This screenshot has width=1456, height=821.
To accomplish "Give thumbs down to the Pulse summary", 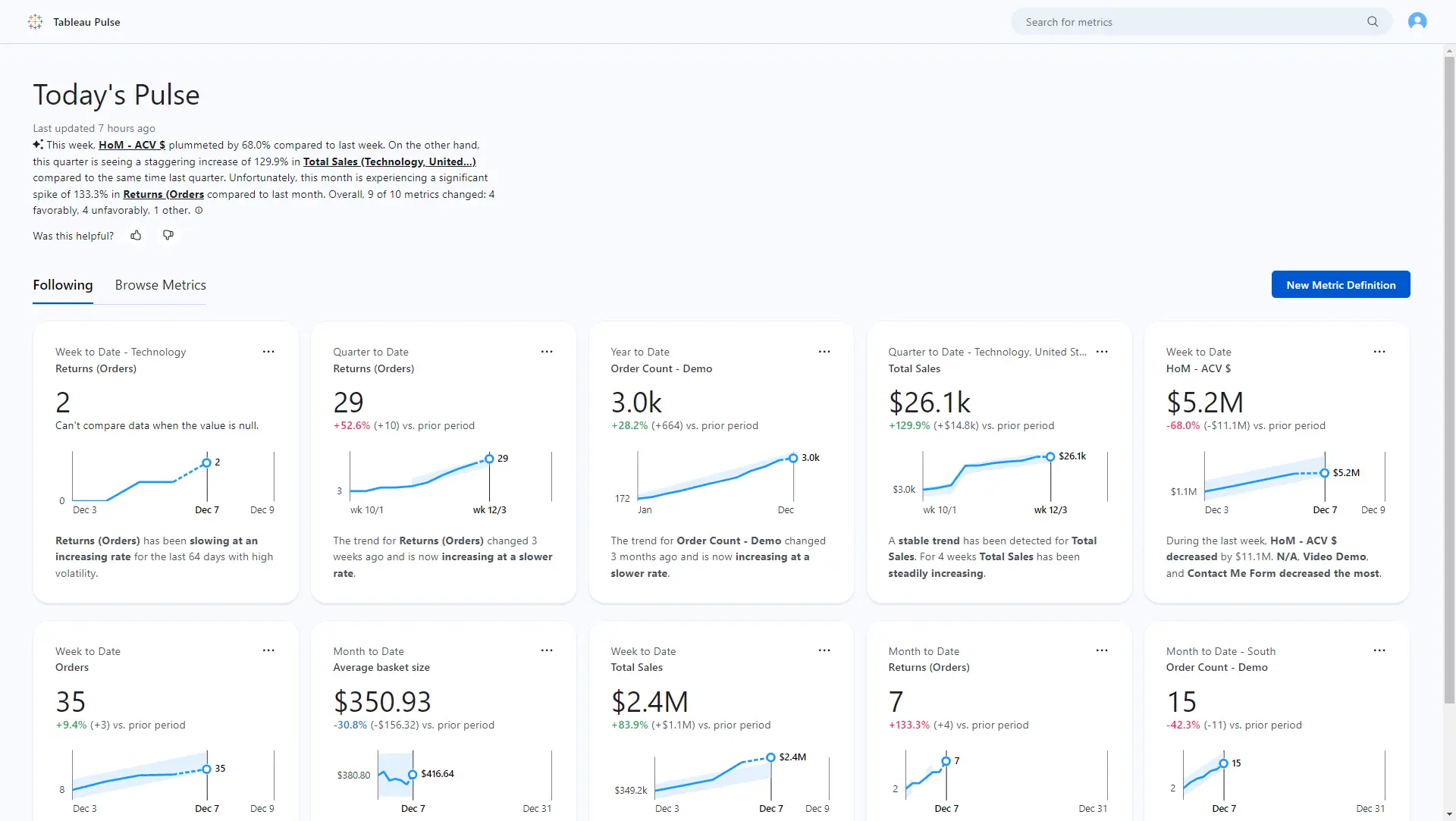I will point(168,236).
